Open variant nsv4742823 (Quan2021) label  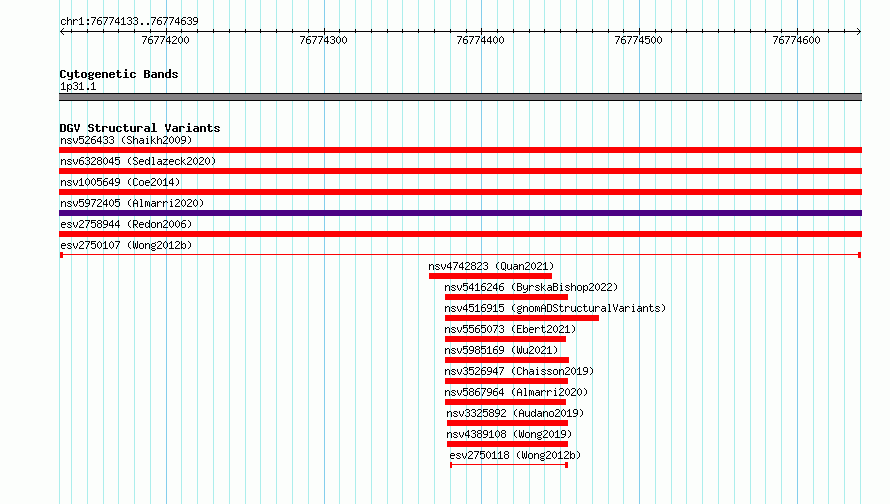pos(491,266)
